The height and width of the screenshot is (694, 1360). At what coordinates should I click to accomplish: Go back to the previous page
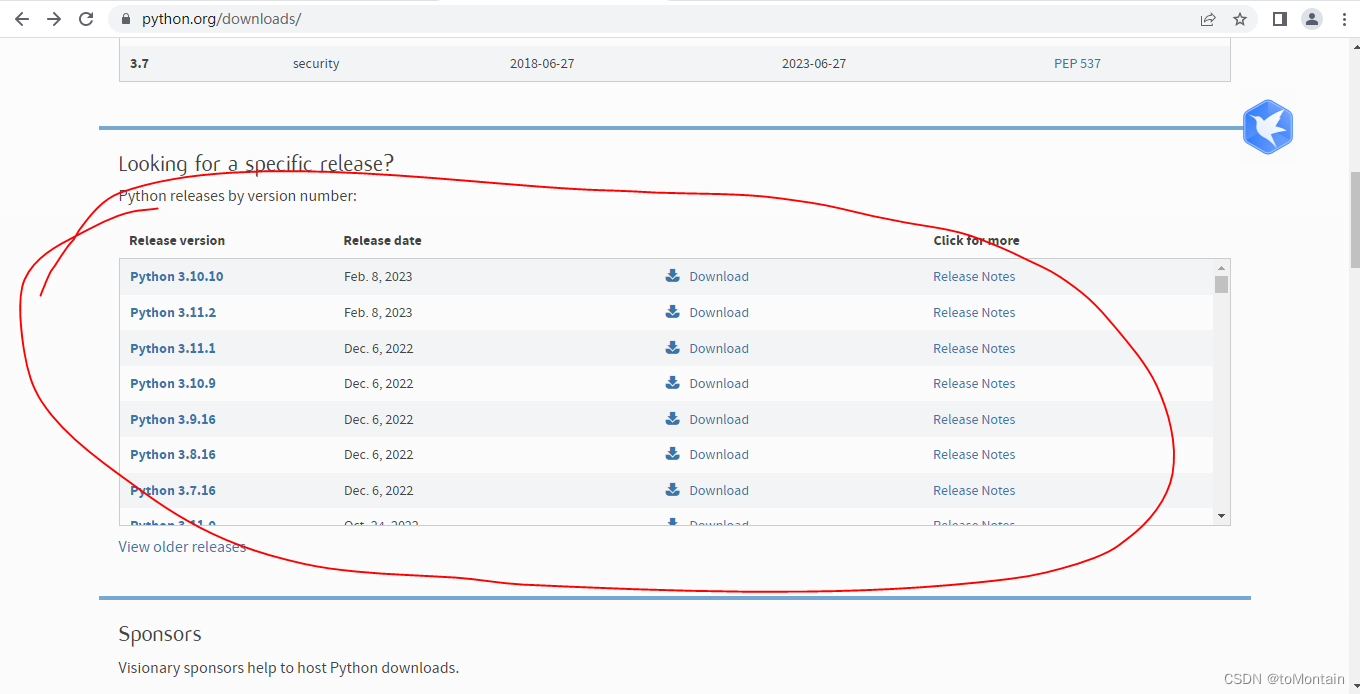[22, 19]
